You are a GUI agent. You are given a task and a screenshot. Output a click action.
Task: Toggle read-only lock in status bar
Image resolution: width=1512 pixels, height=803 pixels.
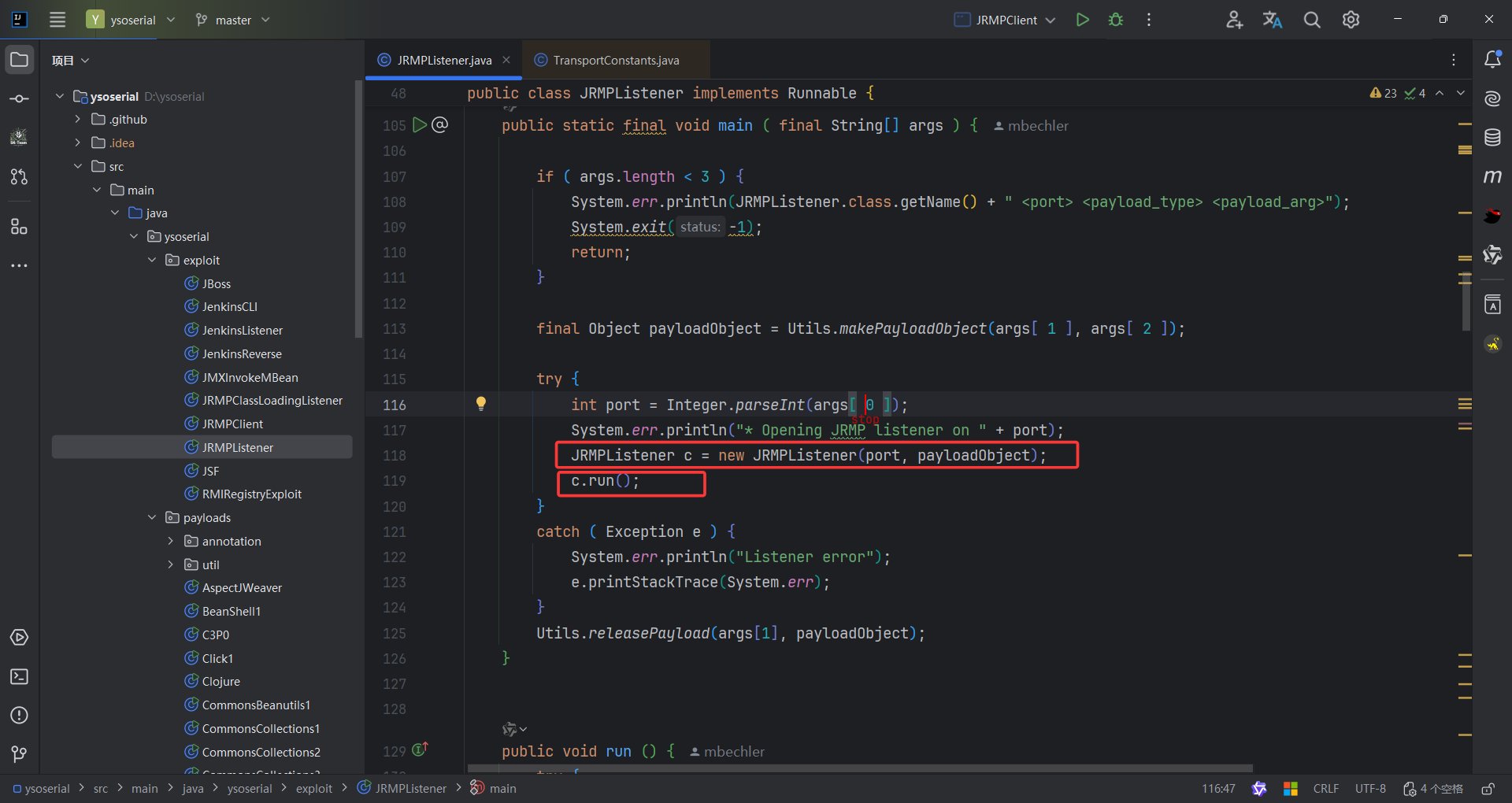[1488, 789]
